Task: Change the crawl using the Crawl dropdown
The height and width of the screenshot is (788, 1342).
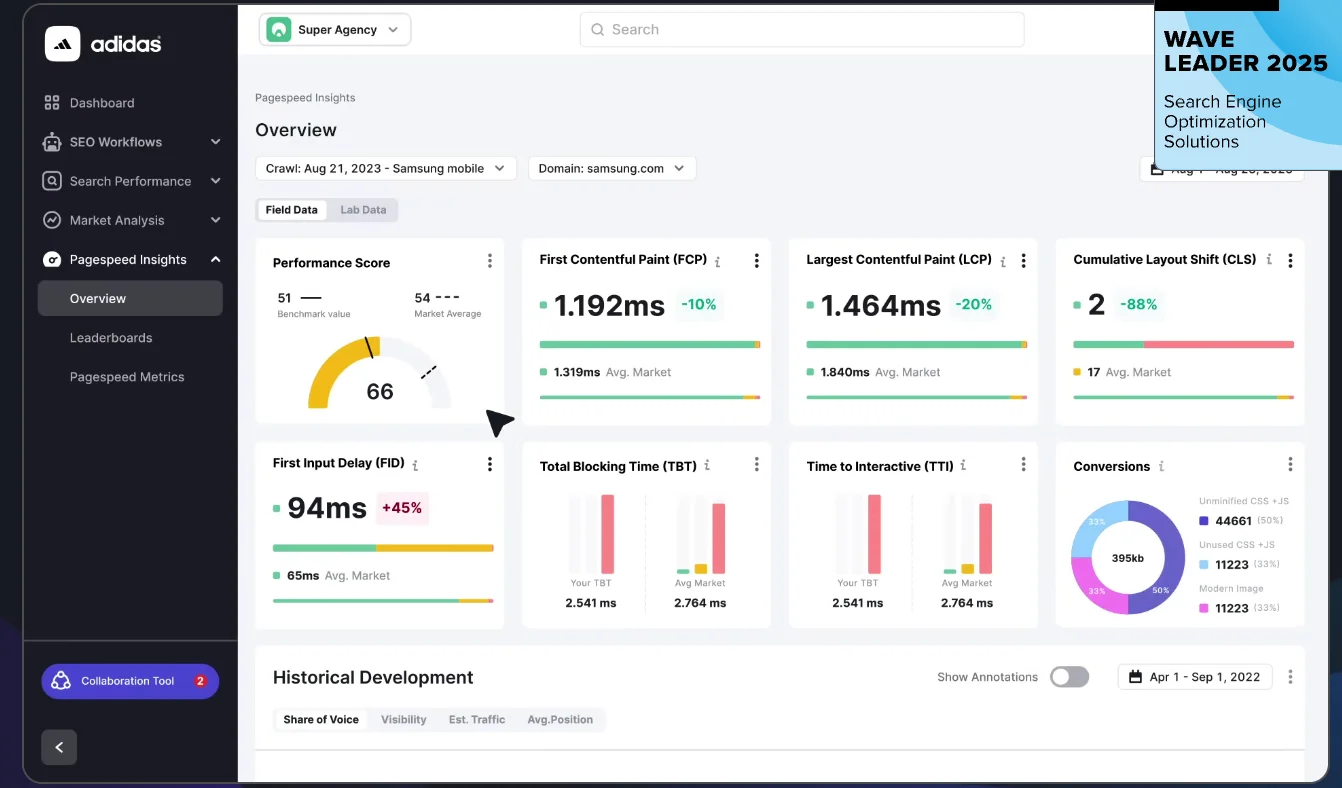Action: 386,168
